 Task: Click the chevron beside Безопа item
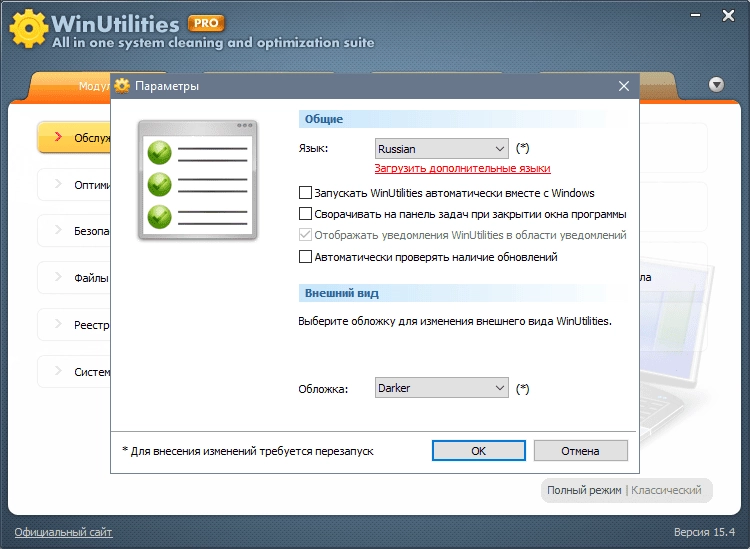point(58,231)
